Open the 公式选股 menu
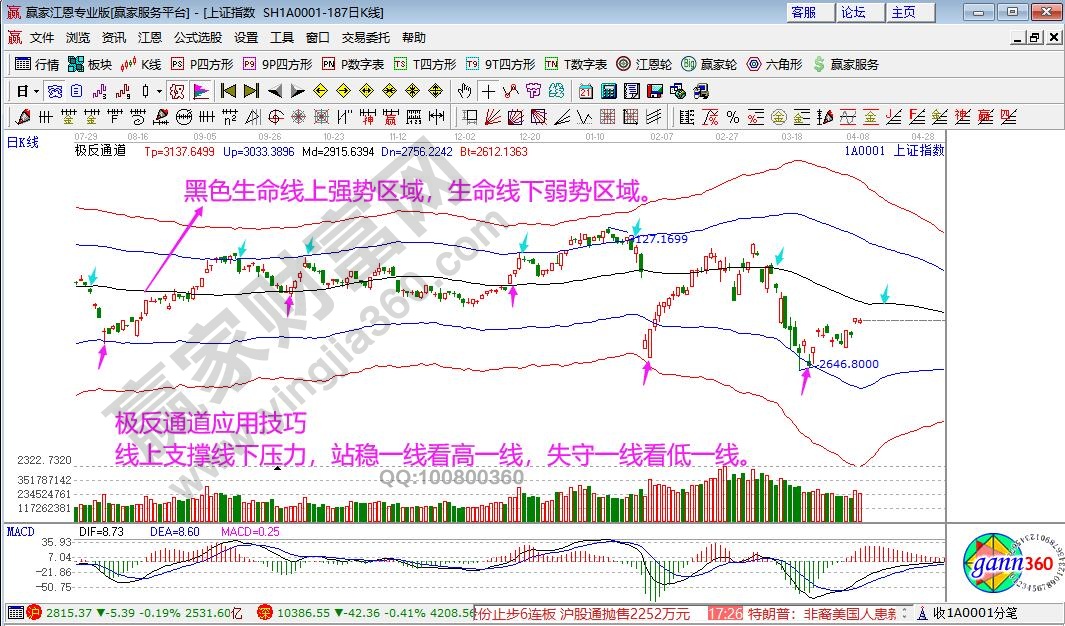The height and width of the screenshot is (626, 1065). coord(198,38)
